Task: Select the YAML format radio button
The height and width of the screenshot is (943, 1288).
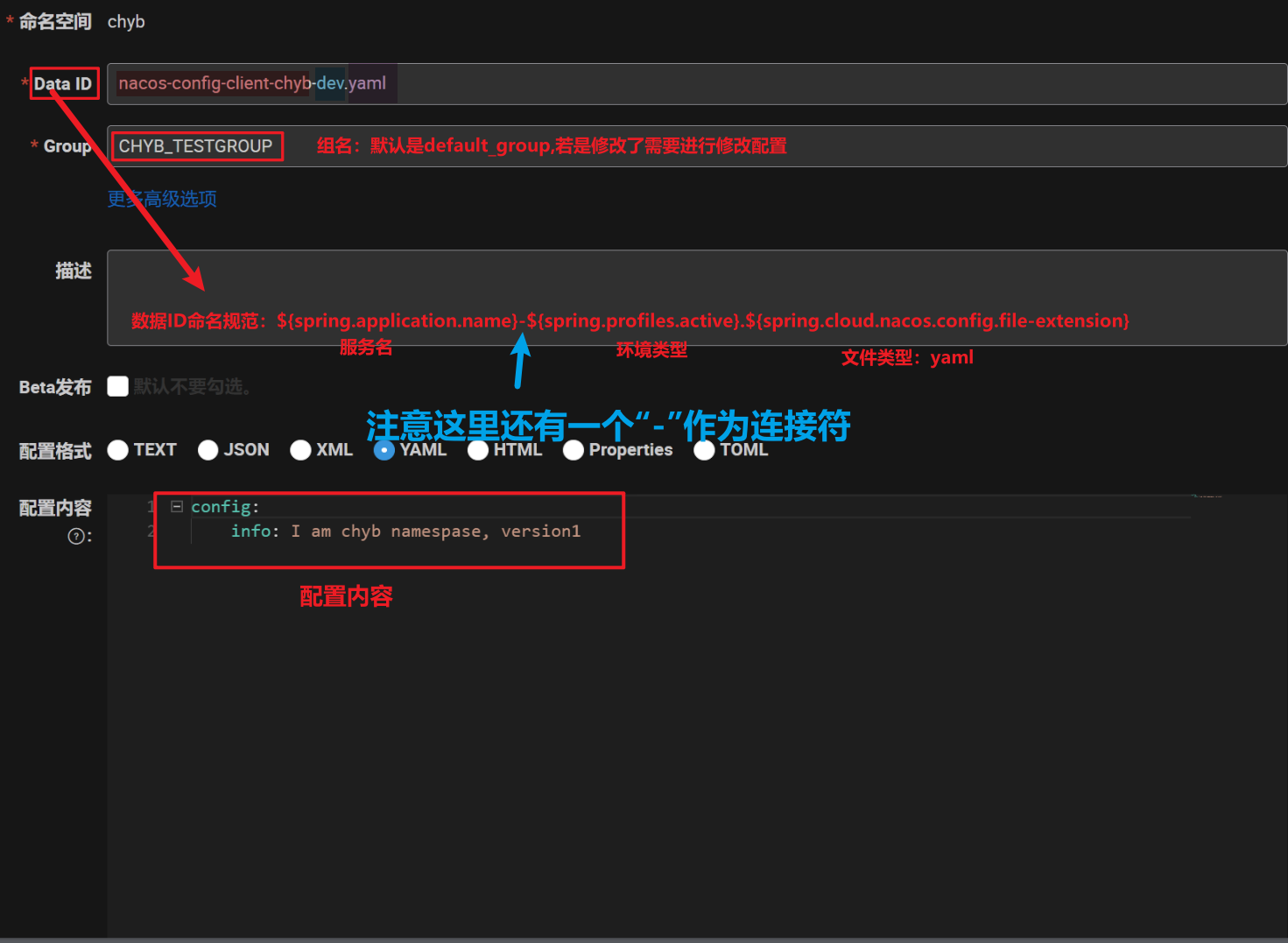Action: tap(384, 450)
